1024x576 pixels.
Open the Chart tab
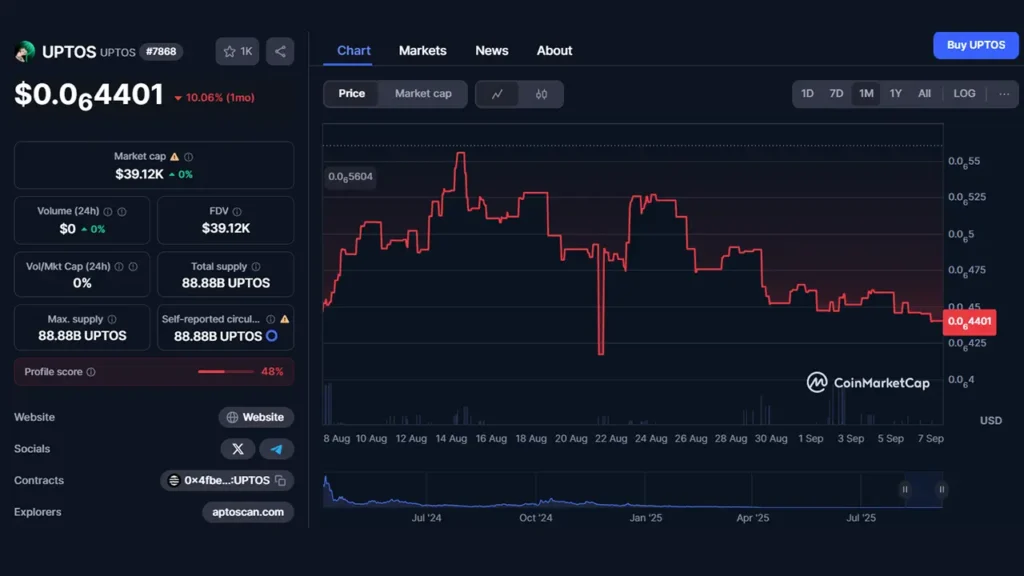tap(354, 51)
